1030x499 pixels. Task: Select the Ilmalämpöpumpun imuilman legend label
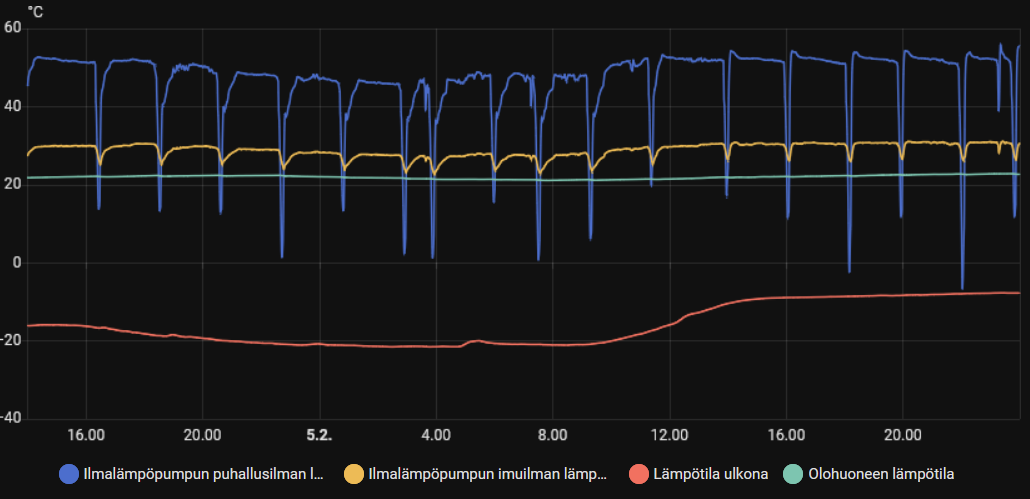(x=487, y=474)
